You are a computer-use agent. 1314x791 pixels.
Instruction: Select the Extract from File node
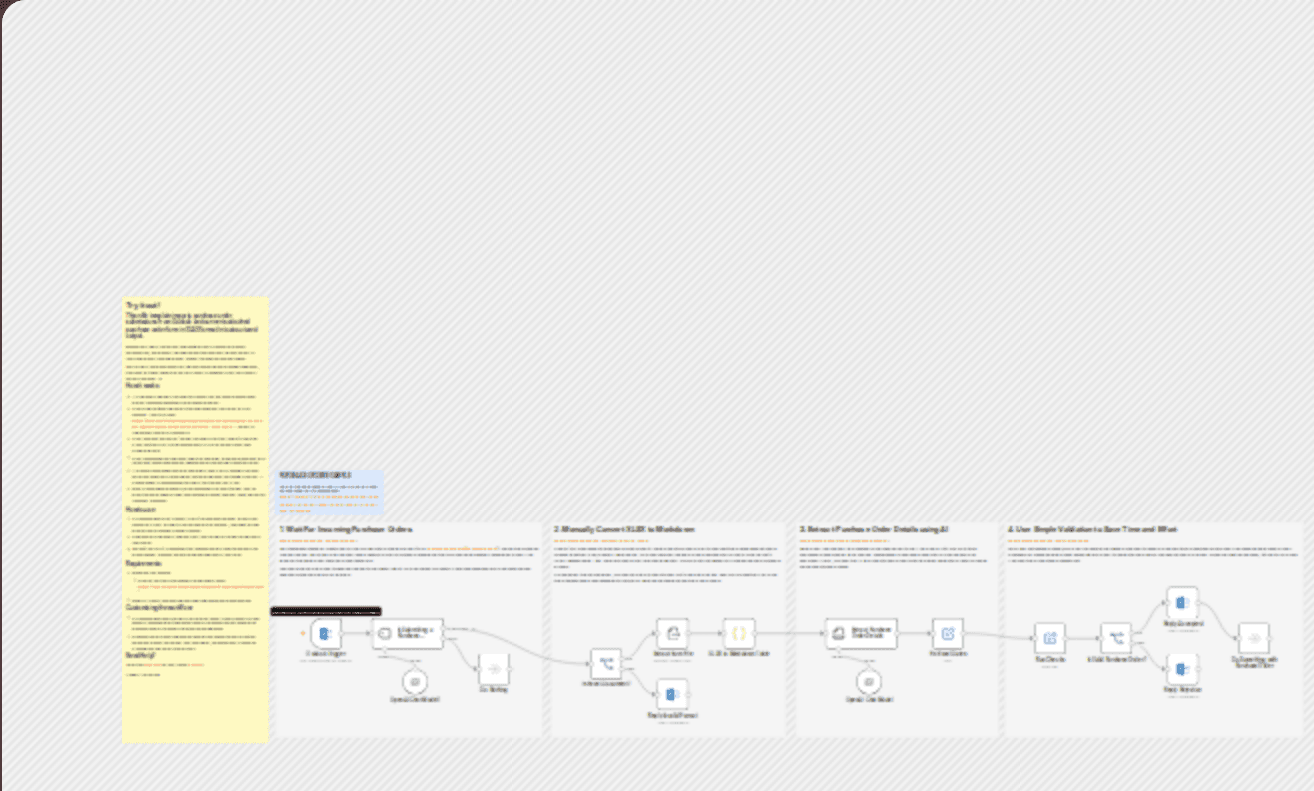(673, 633)
